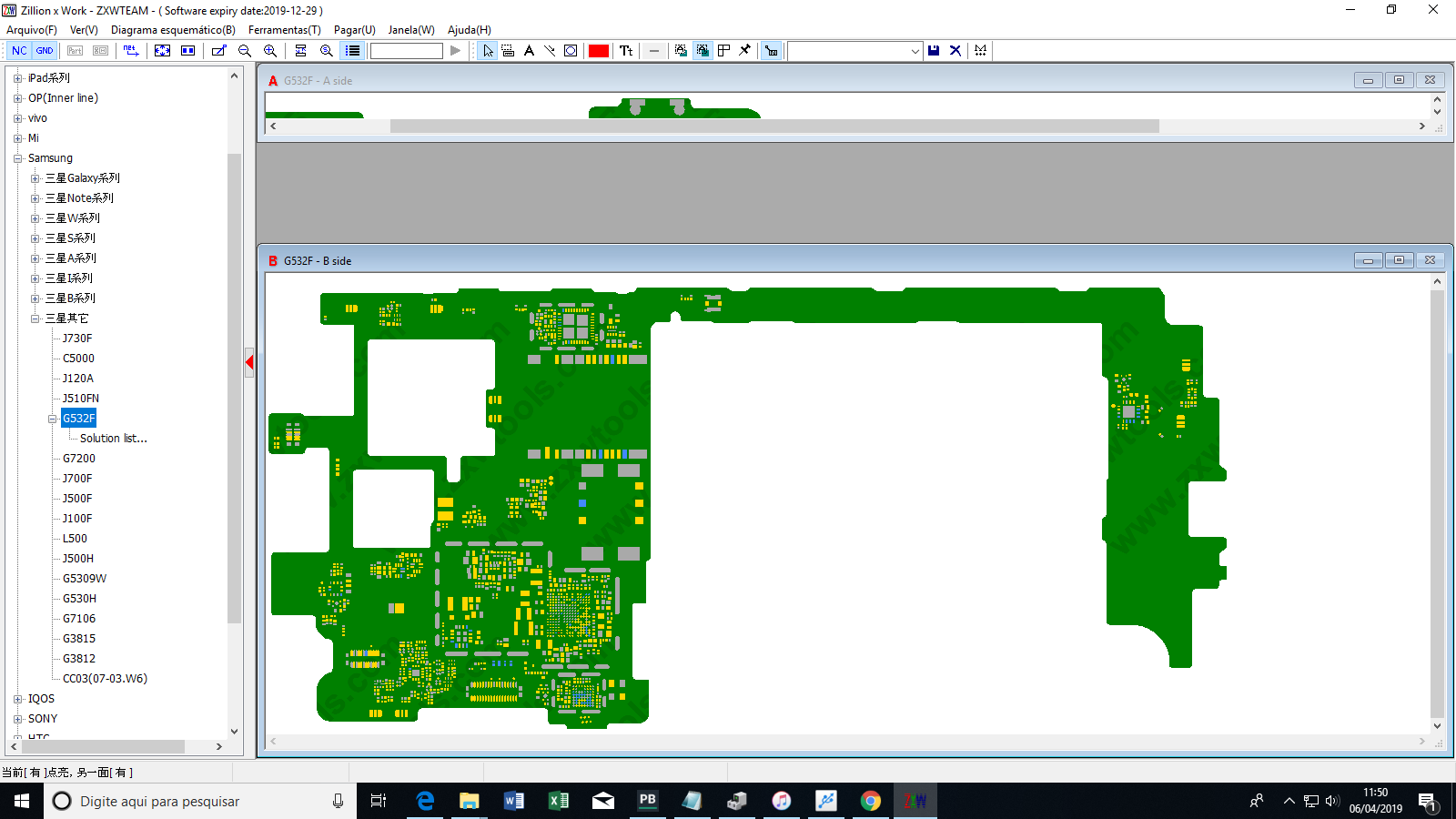
Task: Select the circle-in-square shape tool
Action: pos(571,51)
